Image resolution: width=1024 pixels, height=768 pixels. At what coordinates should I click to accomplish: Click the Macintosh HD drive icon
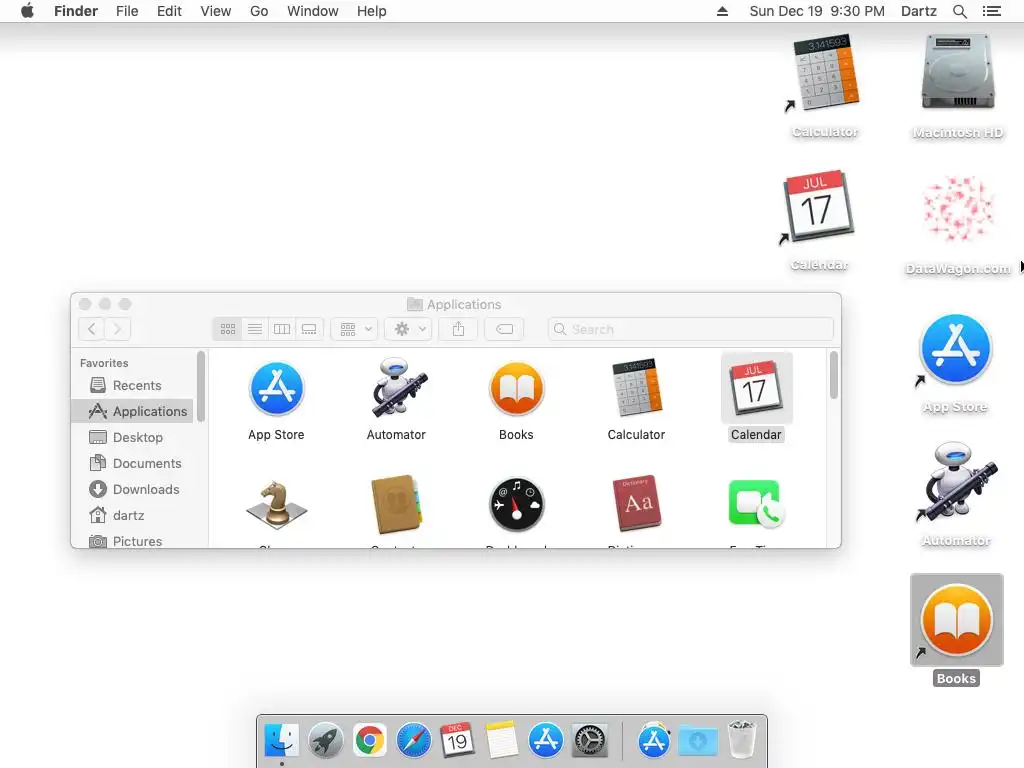[958, 72]
